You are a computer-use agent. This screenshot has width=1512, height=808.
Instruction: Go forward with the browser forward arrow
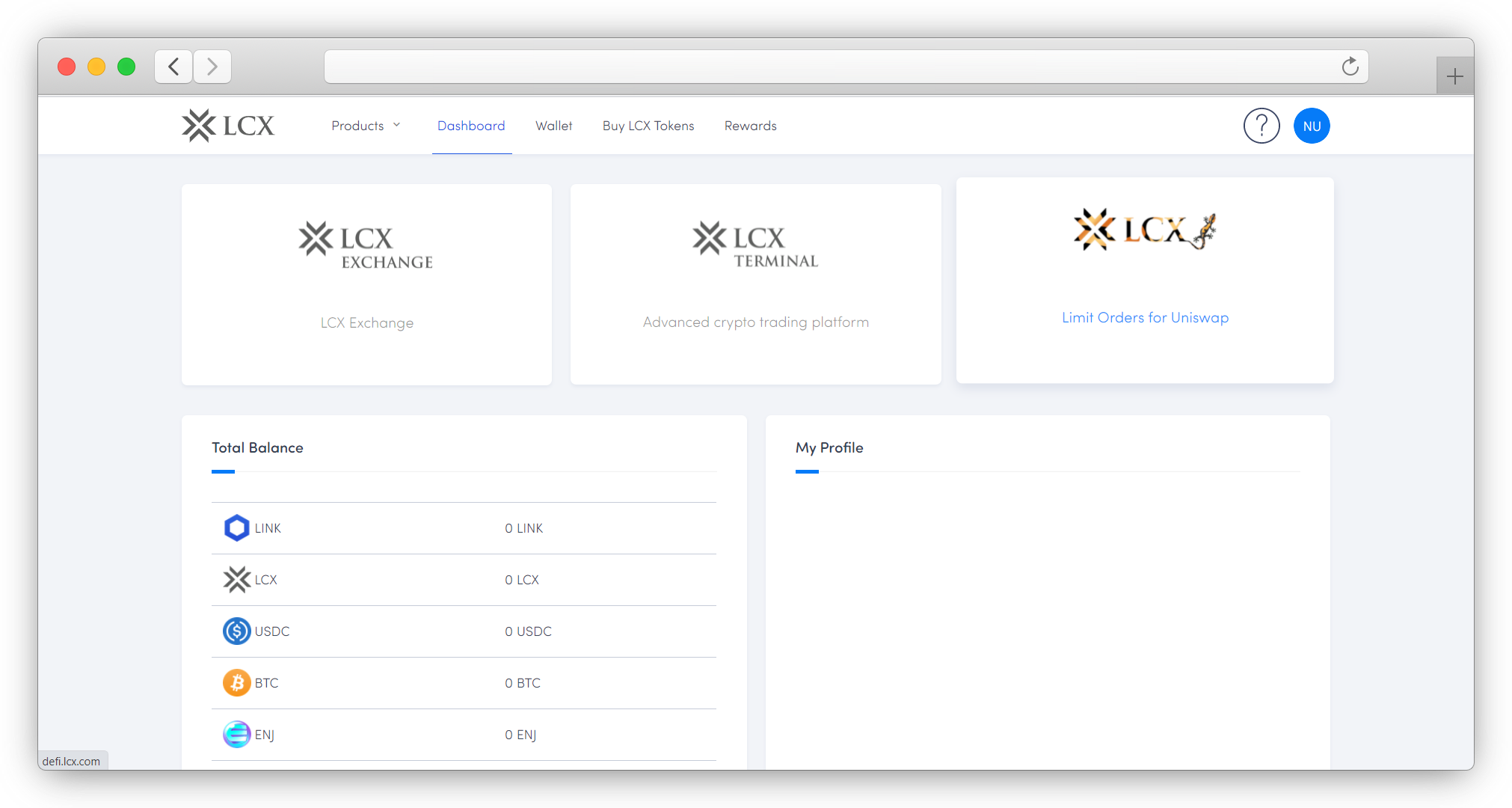[212, 67]
